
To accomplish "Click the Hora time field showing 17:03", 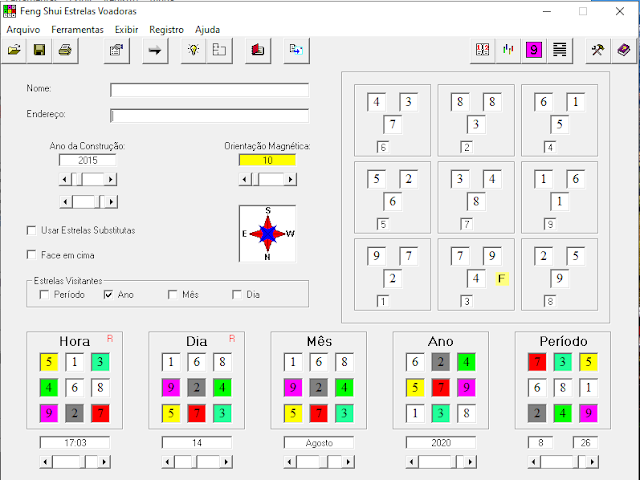I will tap(75, 442).
